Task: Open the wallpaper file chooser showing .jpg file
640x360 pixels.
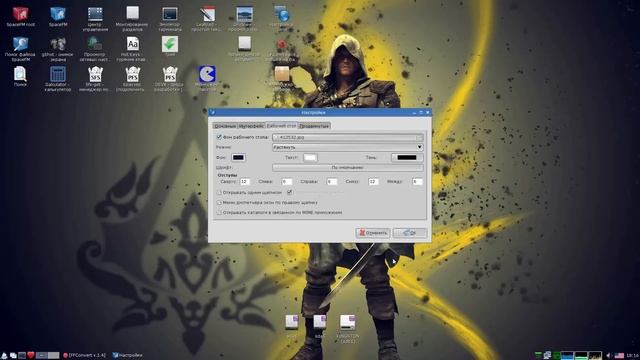Action: 348,137
